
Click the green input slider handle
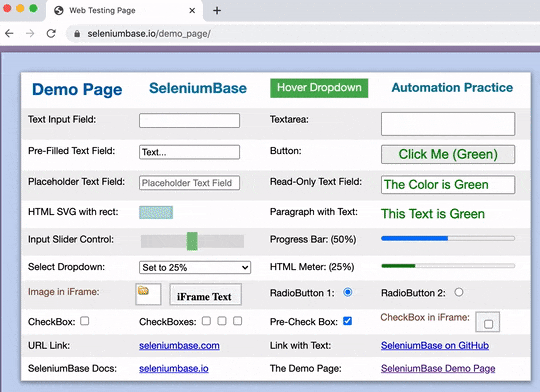(x=192, y=241)
